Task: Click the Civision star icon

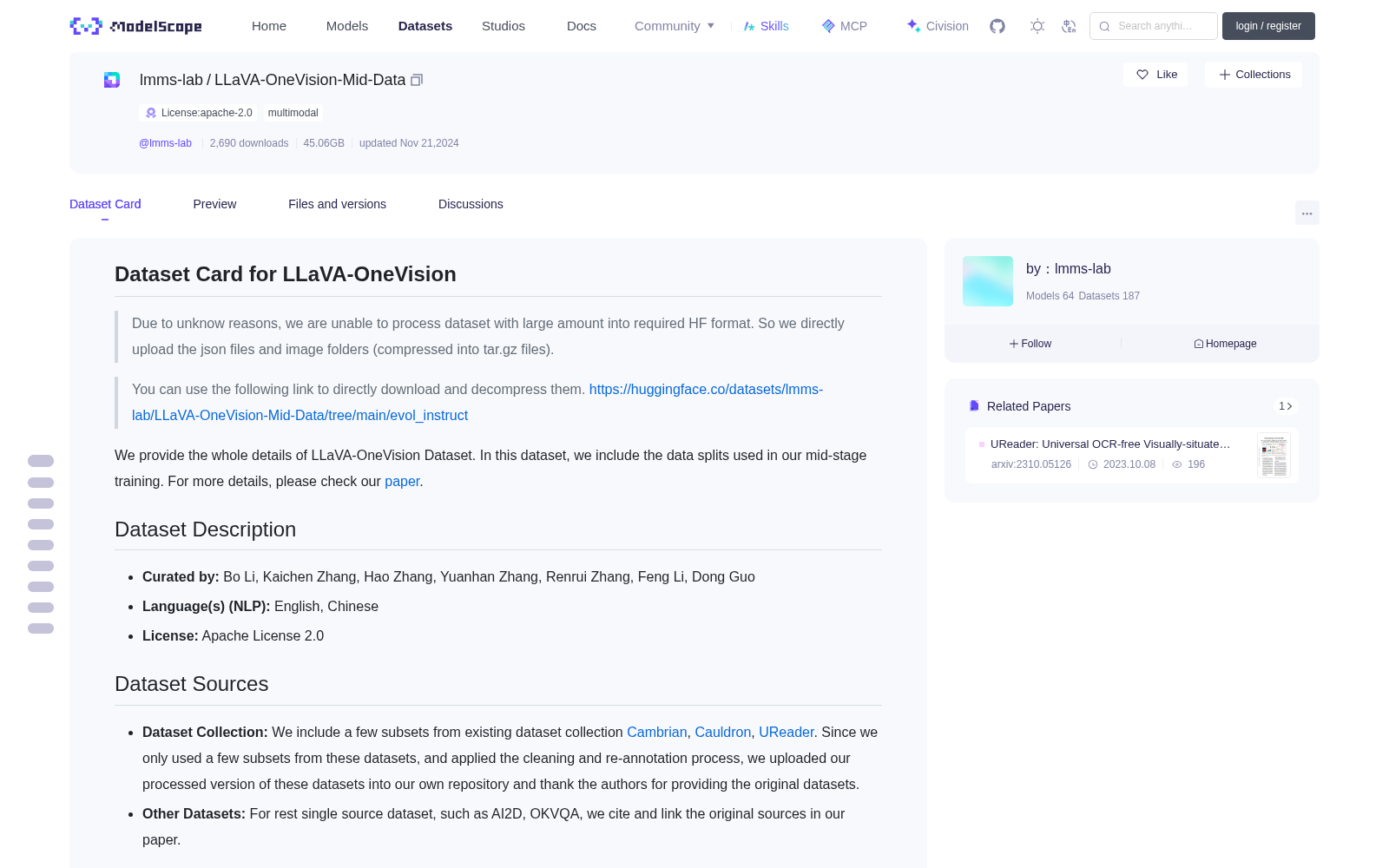Action: pyautogui.click(x=913, y=26)
